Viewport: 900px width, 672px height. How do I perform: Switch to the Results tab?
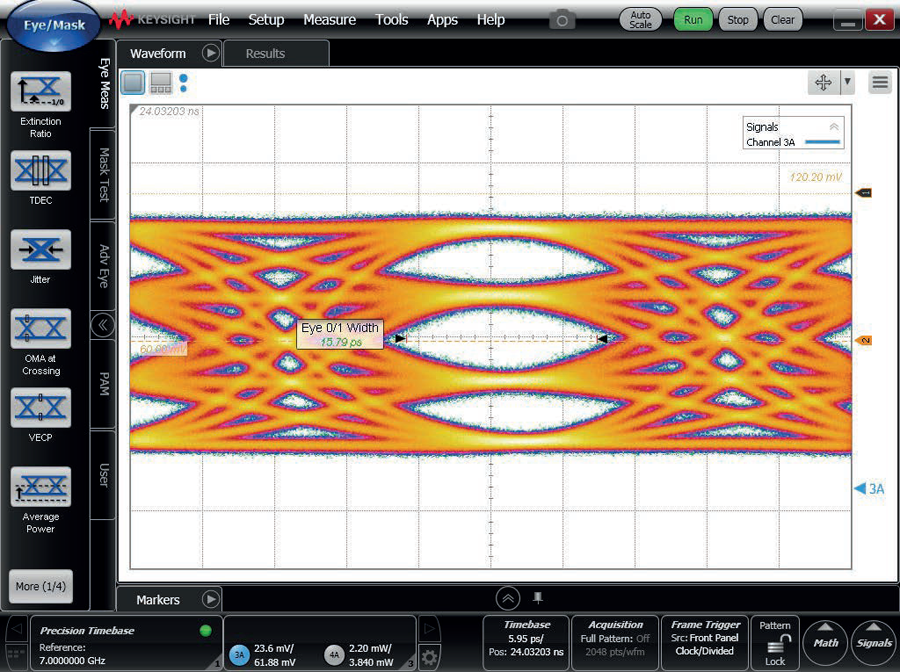(x=265, y=54)
